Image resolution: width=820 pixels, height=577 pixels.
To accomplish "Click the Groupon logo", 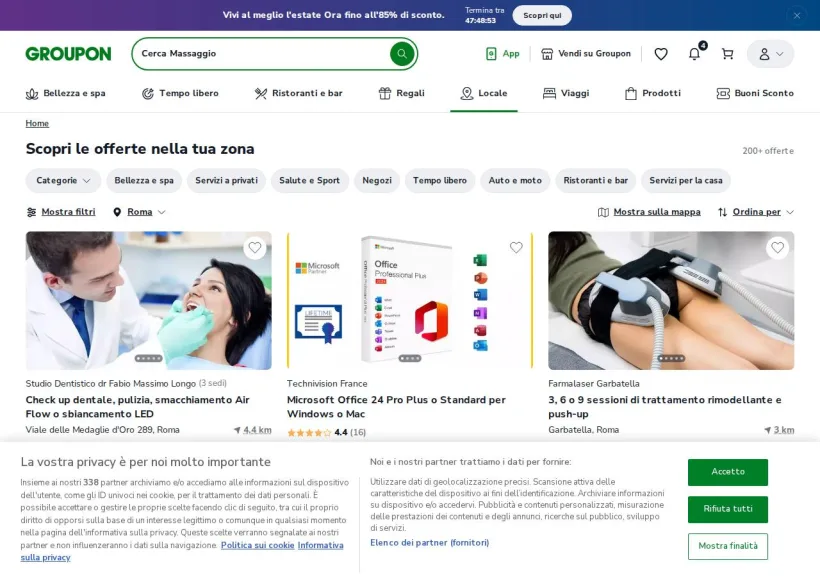I will [x=68, y=53].
